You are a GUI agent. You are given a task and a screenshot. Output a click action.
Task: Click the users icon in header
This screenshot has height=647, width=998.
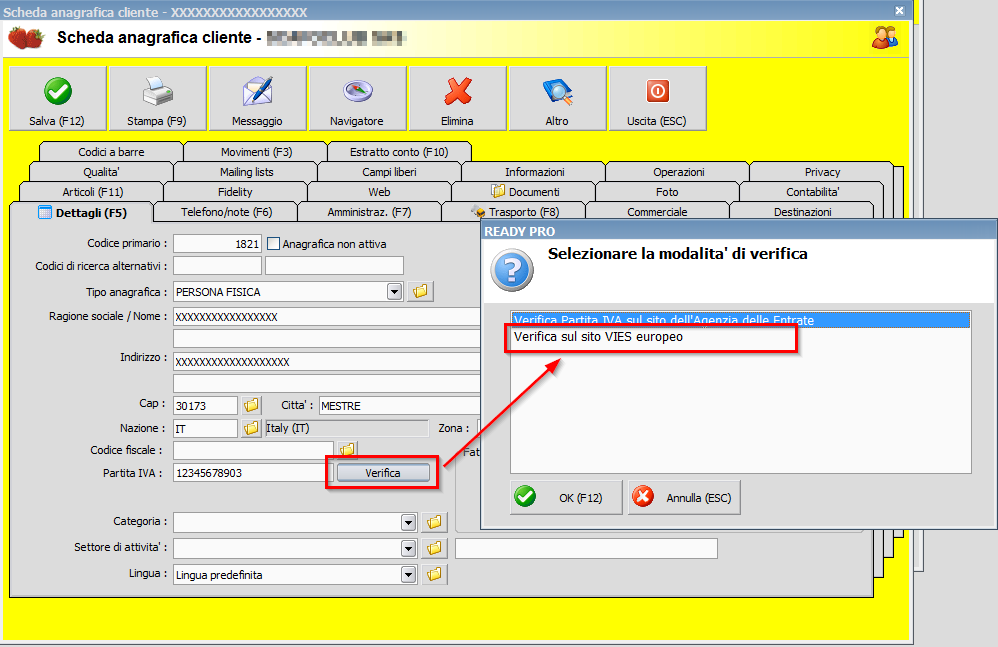tap(884, 38)
